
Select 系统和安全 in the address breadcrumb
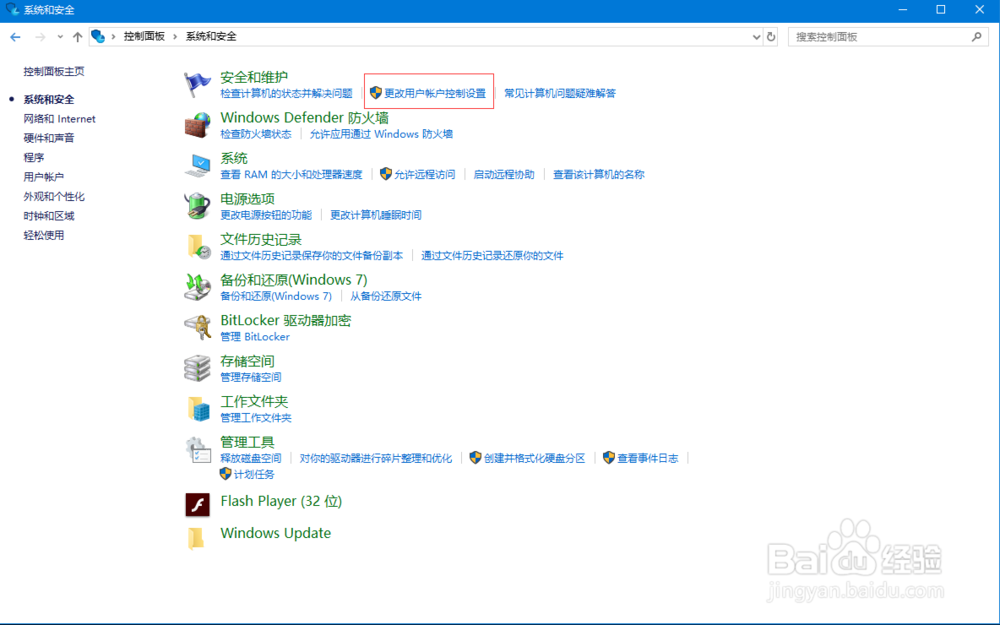(x=211, y=36)
